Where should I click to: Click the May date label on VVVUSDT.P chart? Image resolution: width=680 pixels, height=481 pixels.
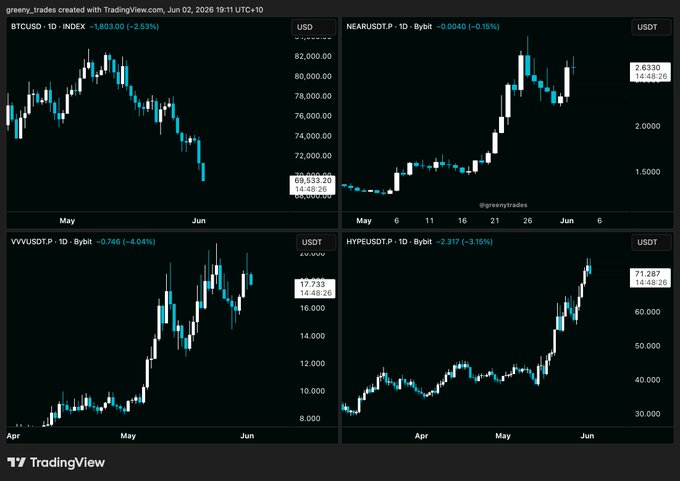pyautogui.click(x=128, y=436)
